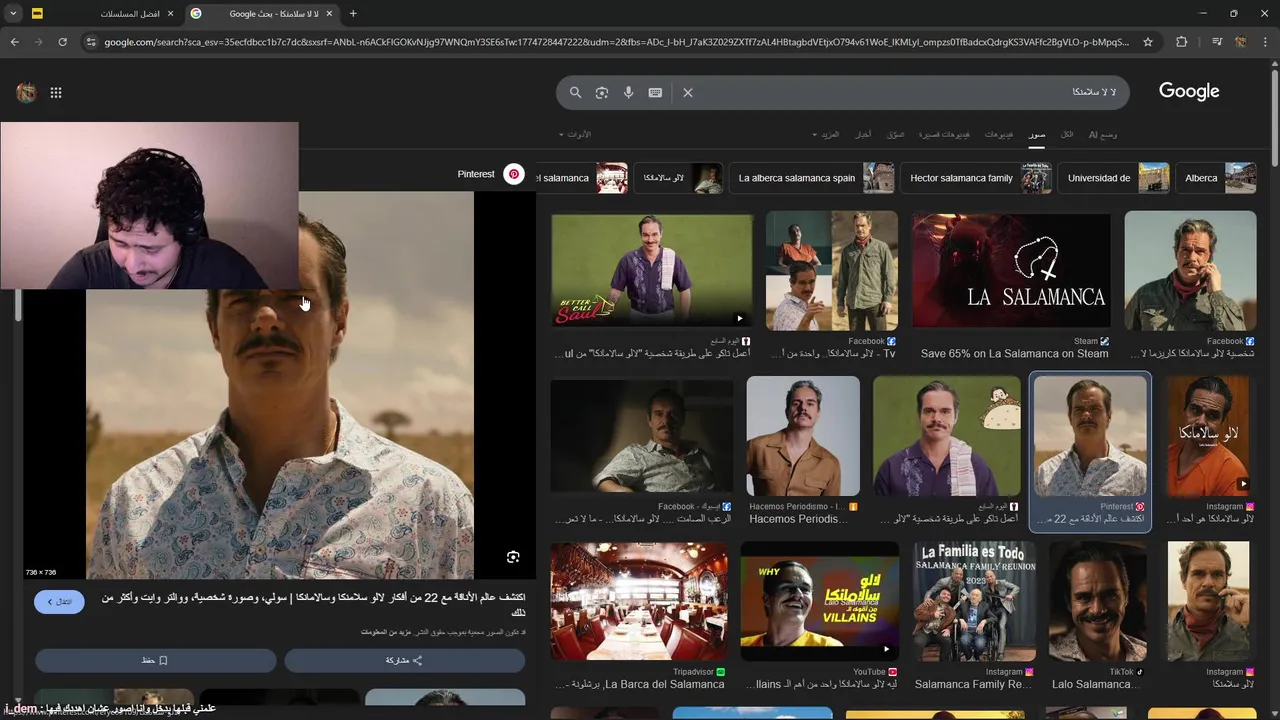Click the Pinterest logo icon in preview

tap(514, 174)
